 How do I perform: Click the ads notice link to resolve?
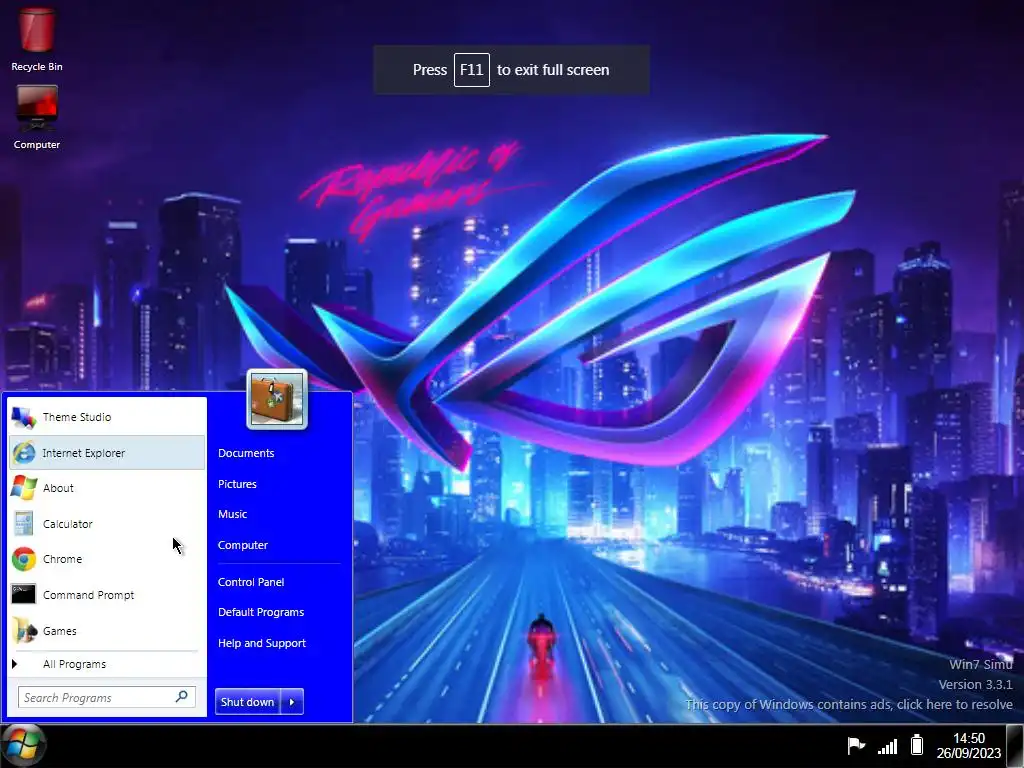point(849,705)
